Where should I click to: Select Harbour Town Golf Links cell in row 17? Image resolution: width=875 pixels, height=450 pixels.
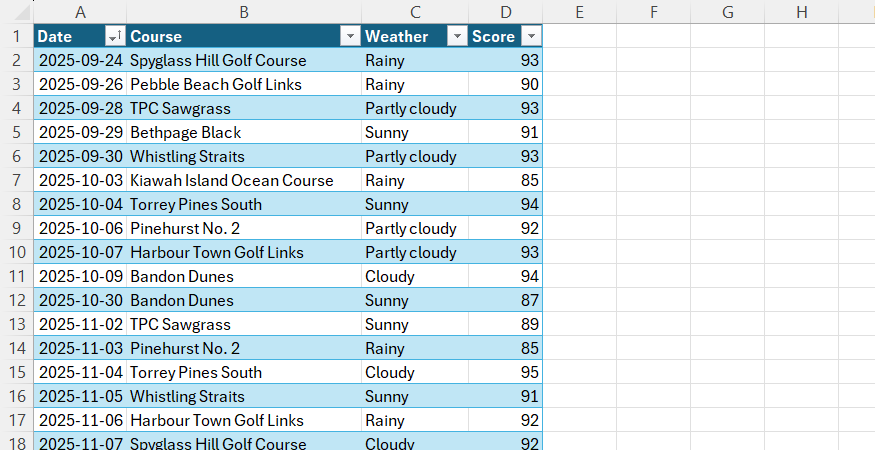tap(244, 420)
